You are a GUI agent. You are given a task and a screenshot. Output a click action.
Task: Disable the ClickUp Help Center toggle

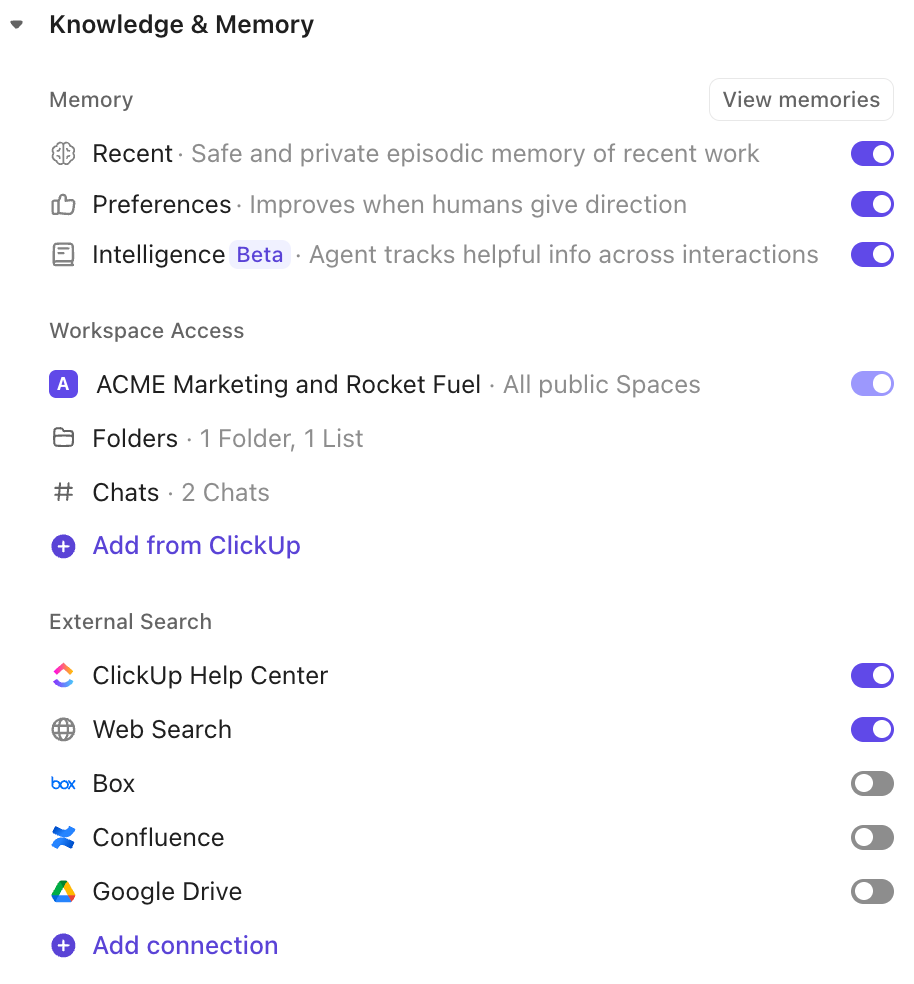pos(871,675)
